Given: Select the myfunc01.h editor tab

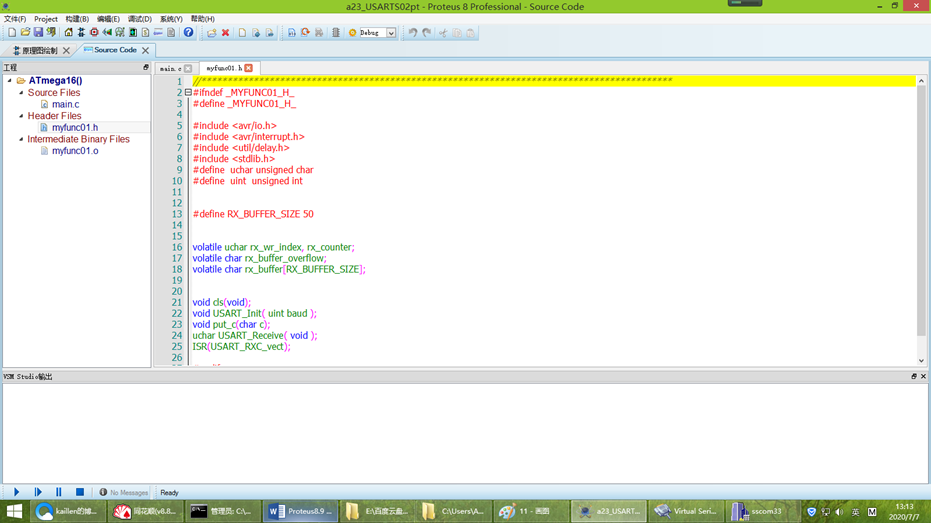Looking at the screenshot, I should point(224,68).
